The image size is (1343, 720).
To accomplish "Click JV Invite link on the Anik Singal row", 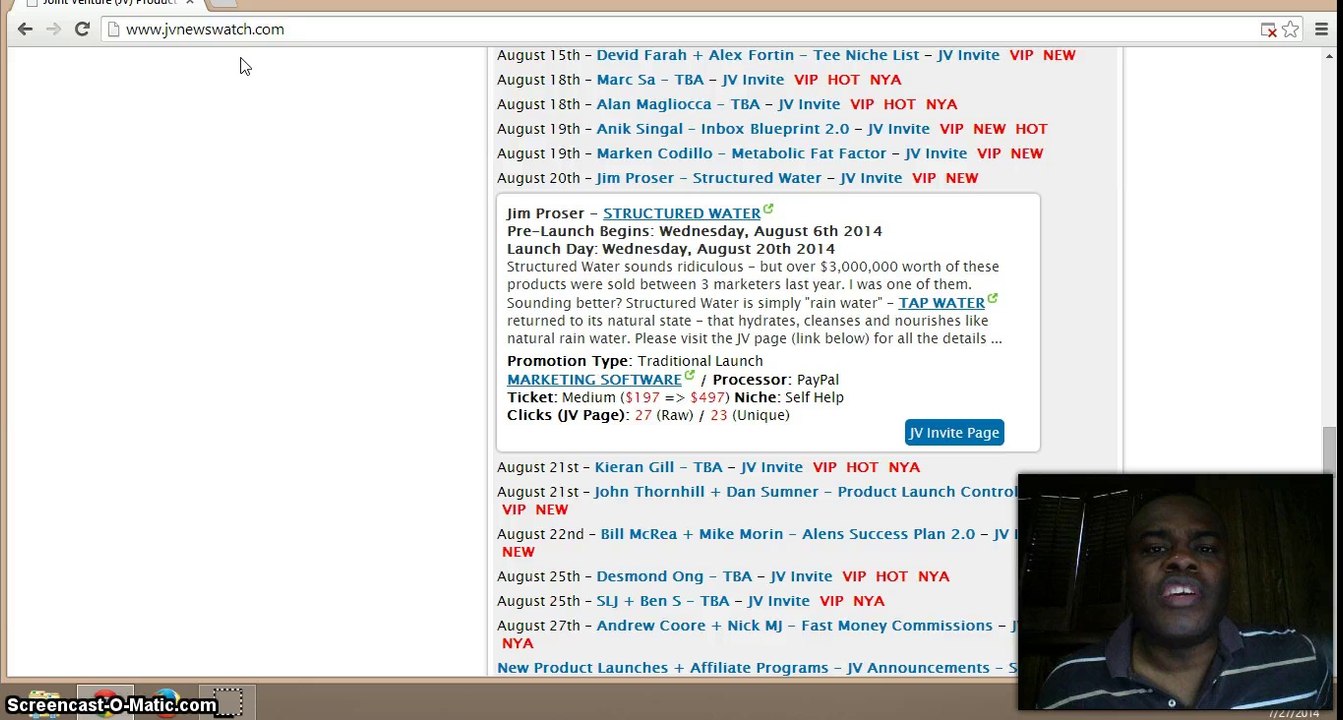I will (899, 129).
